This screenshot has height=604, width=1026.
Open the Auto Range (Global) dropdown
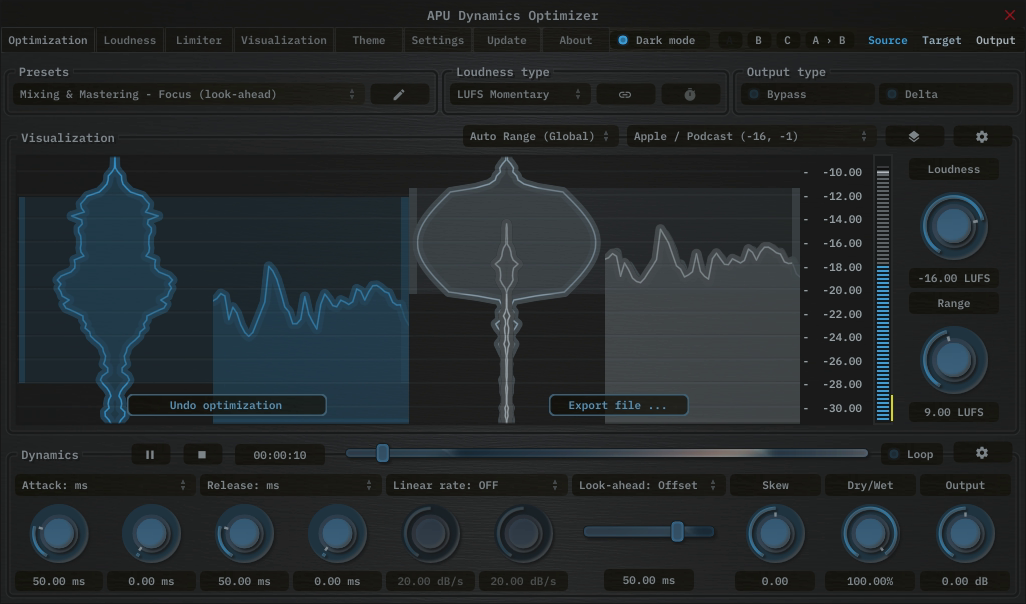click(540, 135)
